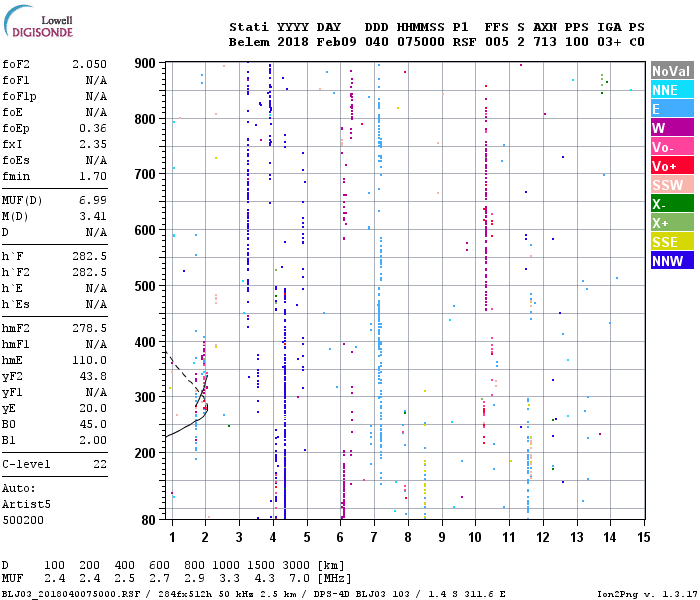Click the 2 MHz frequency axis label

pyautogui.click(x=205, y=537)
